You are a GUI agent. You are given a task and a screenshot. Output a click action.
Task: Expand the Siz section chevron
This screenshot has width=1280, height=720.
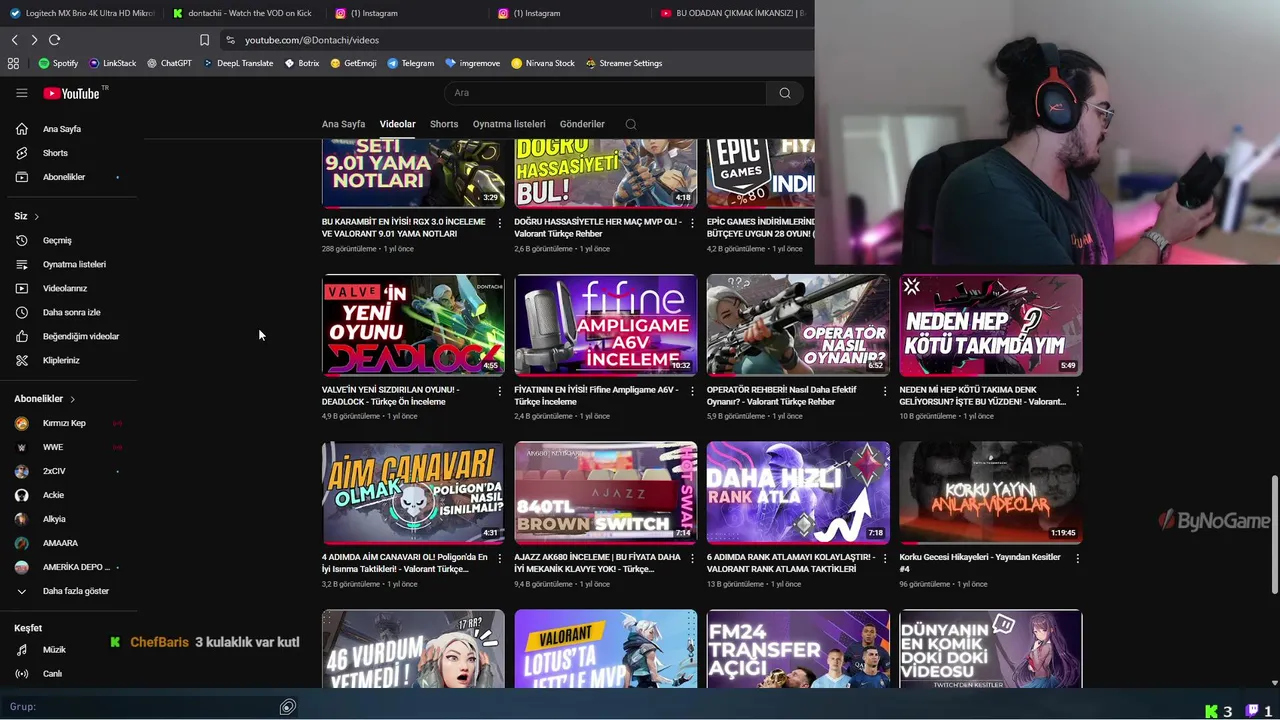pyautogui.click(x=37, y=216)
